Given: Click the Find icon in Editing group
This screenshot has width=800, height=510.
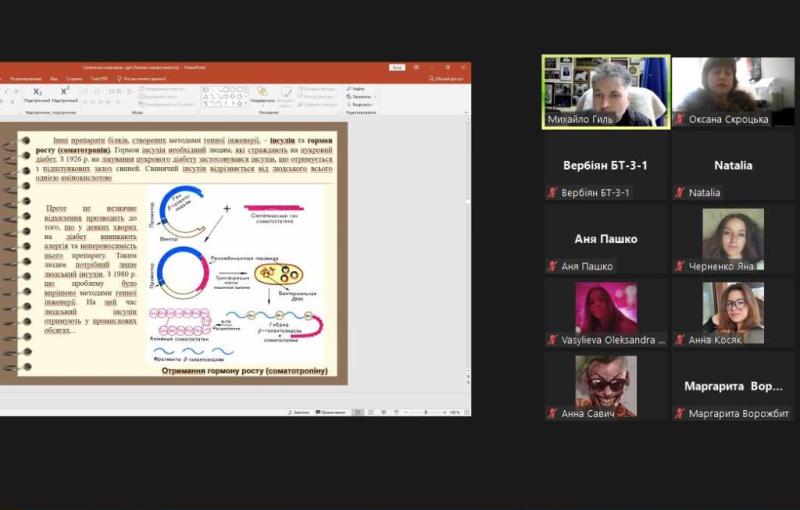Looking at the screenshot, I should click(357, 89).
